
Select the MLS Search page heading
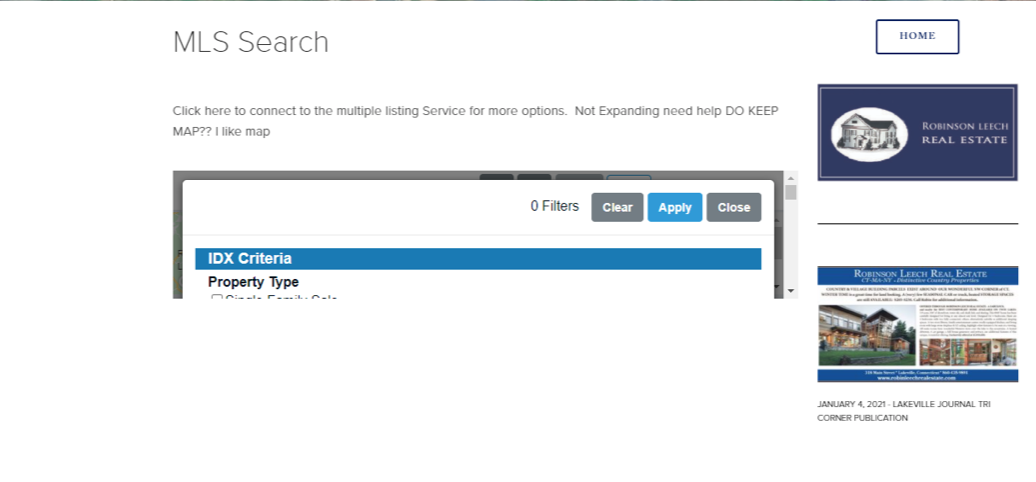pos(250,42)
